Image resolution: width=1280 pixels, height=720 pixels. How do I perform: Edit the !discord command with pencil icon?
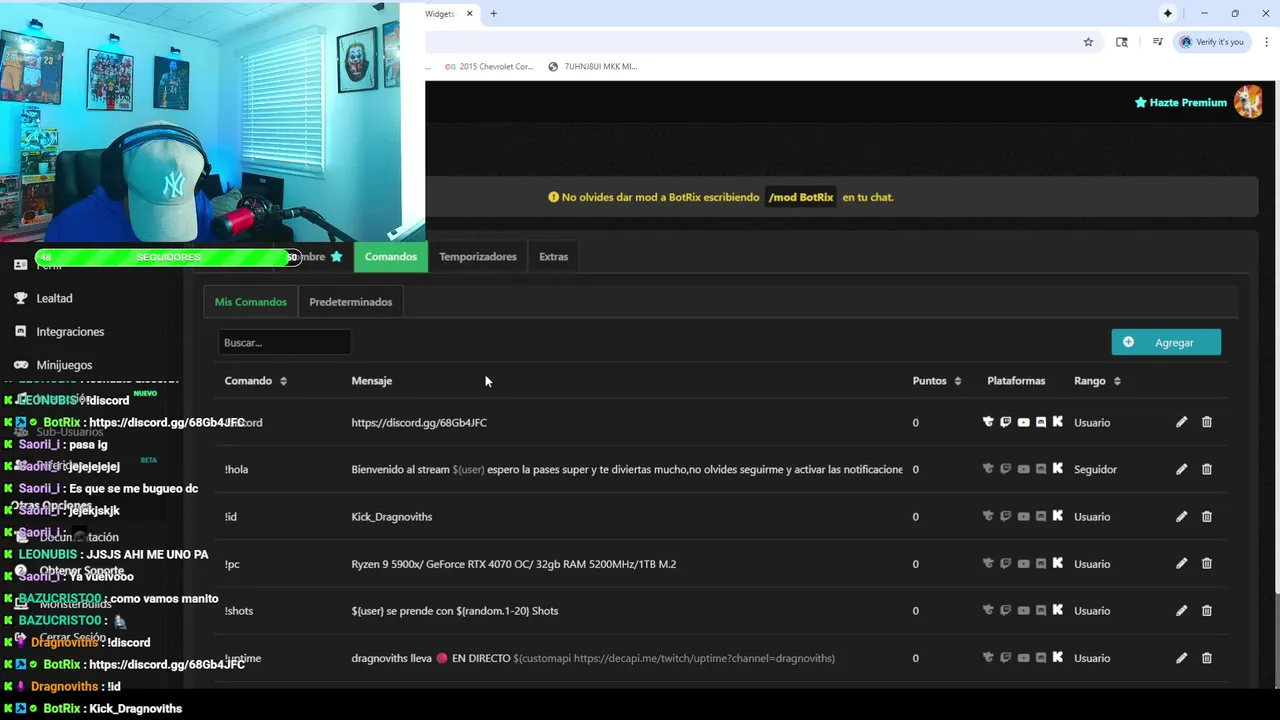click(x=1181, y=422)
